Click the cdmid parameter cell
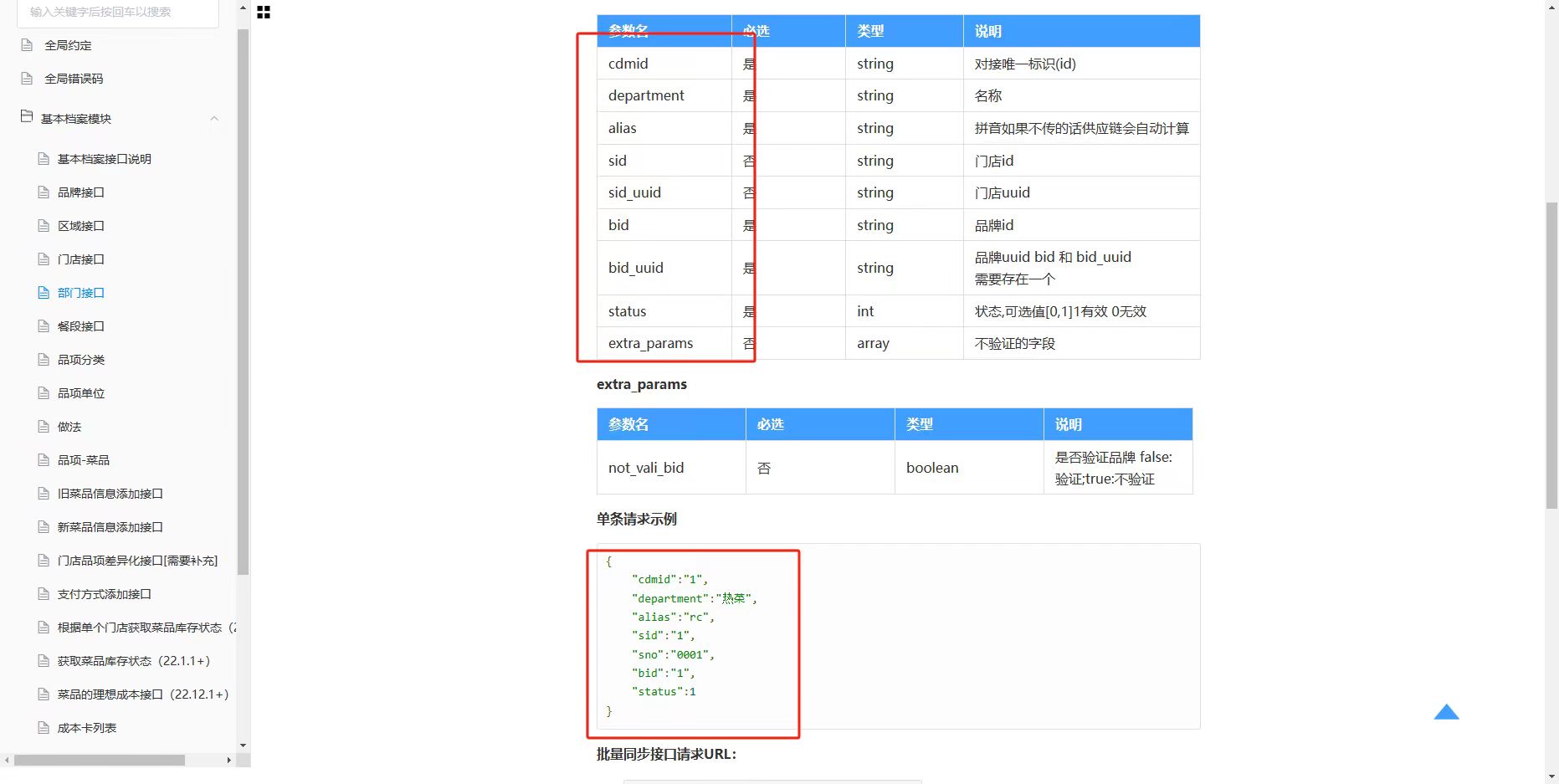Viewport: 1559px width, 784px height. pyautogui.click(x=664, y=64)
